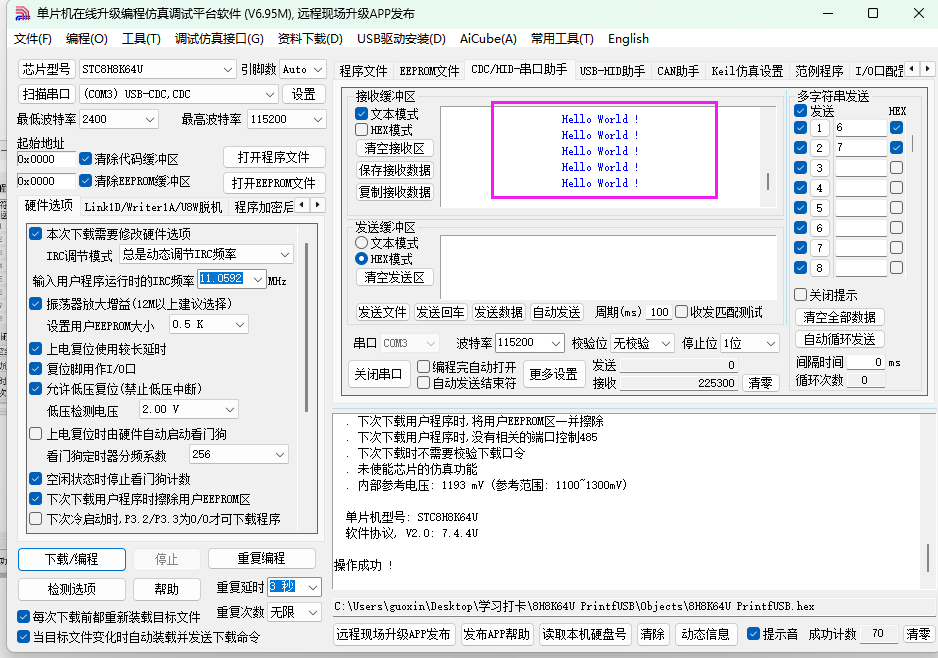This screenshot has width=938, height=658.
Task: Click 保存接收数据 button
Action: 394,170
